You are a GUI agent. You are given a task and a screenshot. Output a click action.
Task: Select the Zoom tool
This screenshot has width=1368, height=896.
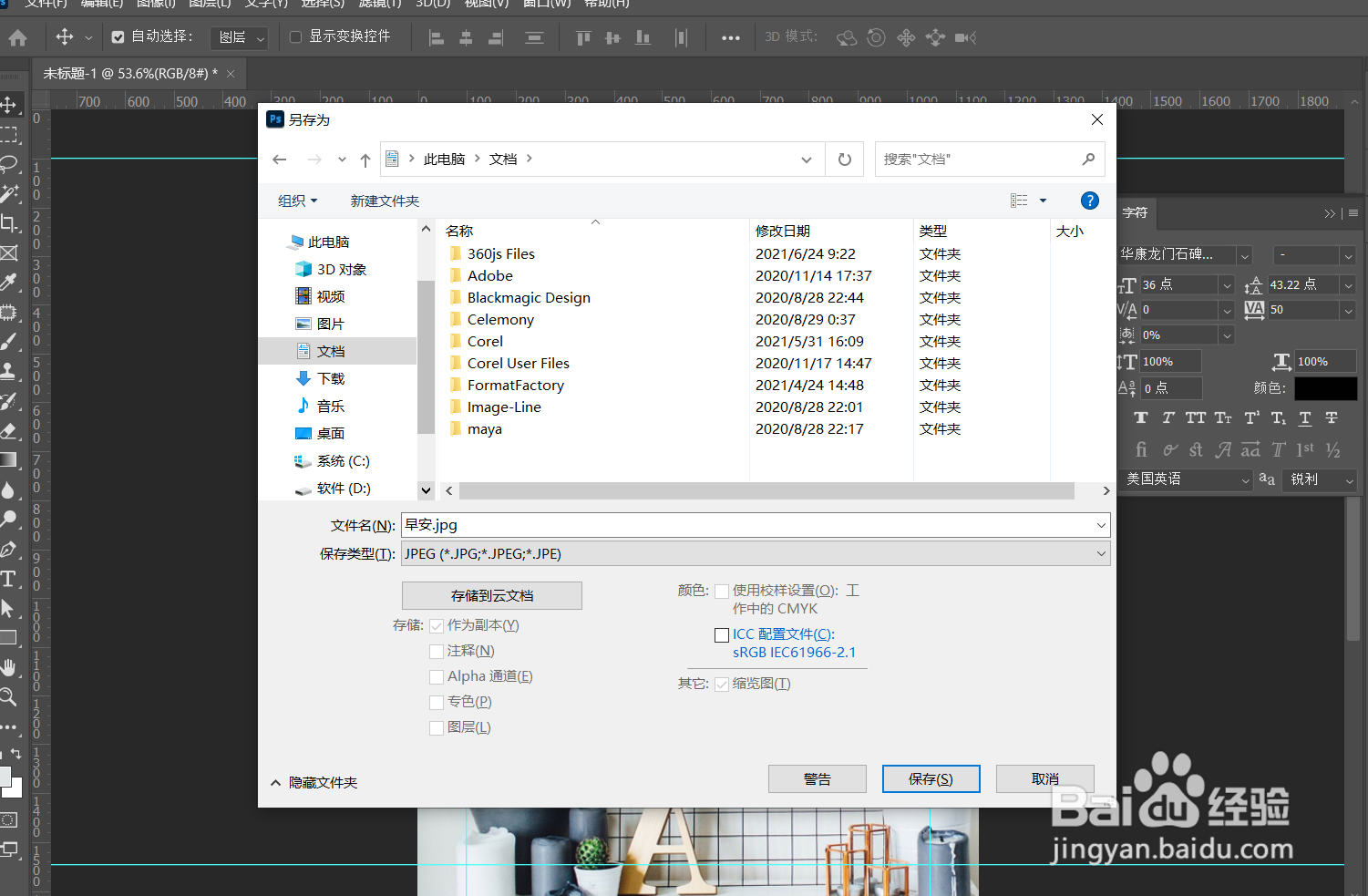tap(9, 698)
